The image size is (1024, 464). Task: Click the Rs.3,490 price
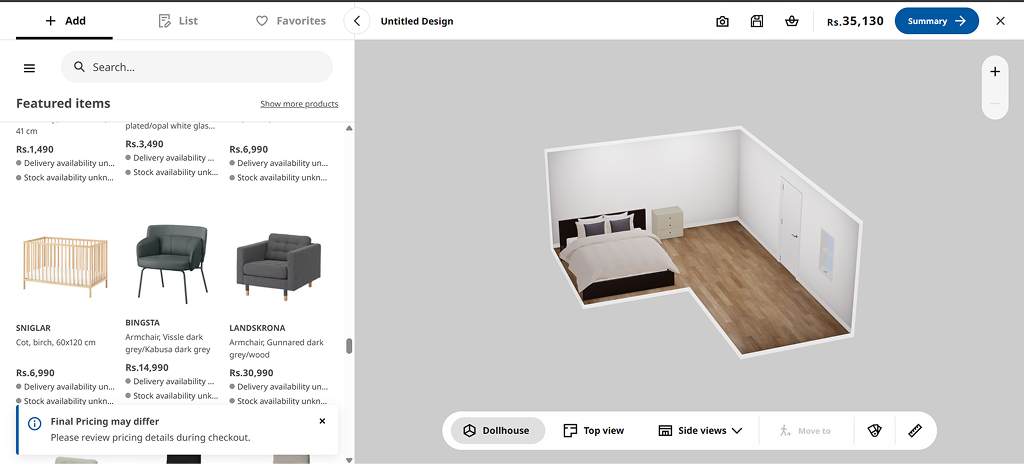[x=144, y=144]
